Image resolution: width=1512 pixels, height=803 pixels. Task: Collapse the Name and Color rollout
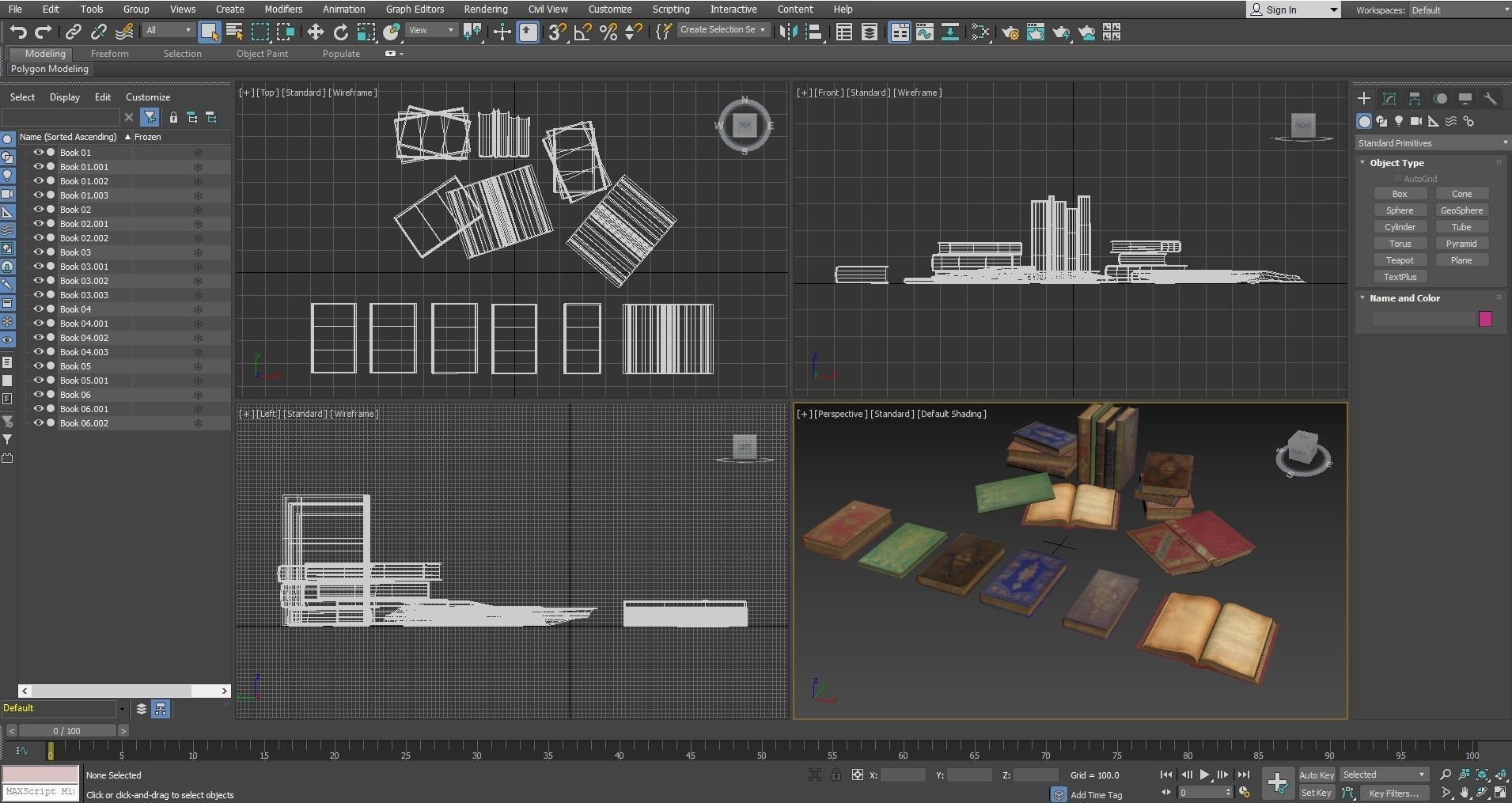pos(1362,297)
